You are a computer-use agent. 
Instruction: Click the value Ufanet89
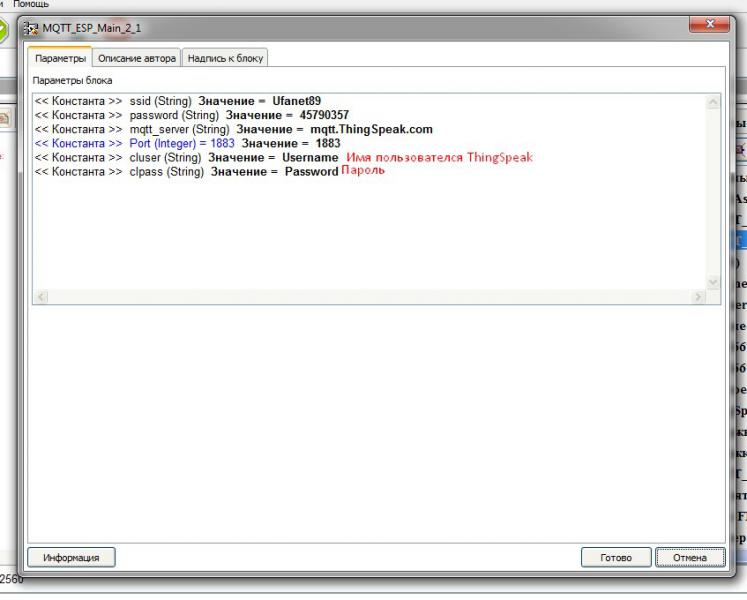pyautogui.click(x=296, y=102)
